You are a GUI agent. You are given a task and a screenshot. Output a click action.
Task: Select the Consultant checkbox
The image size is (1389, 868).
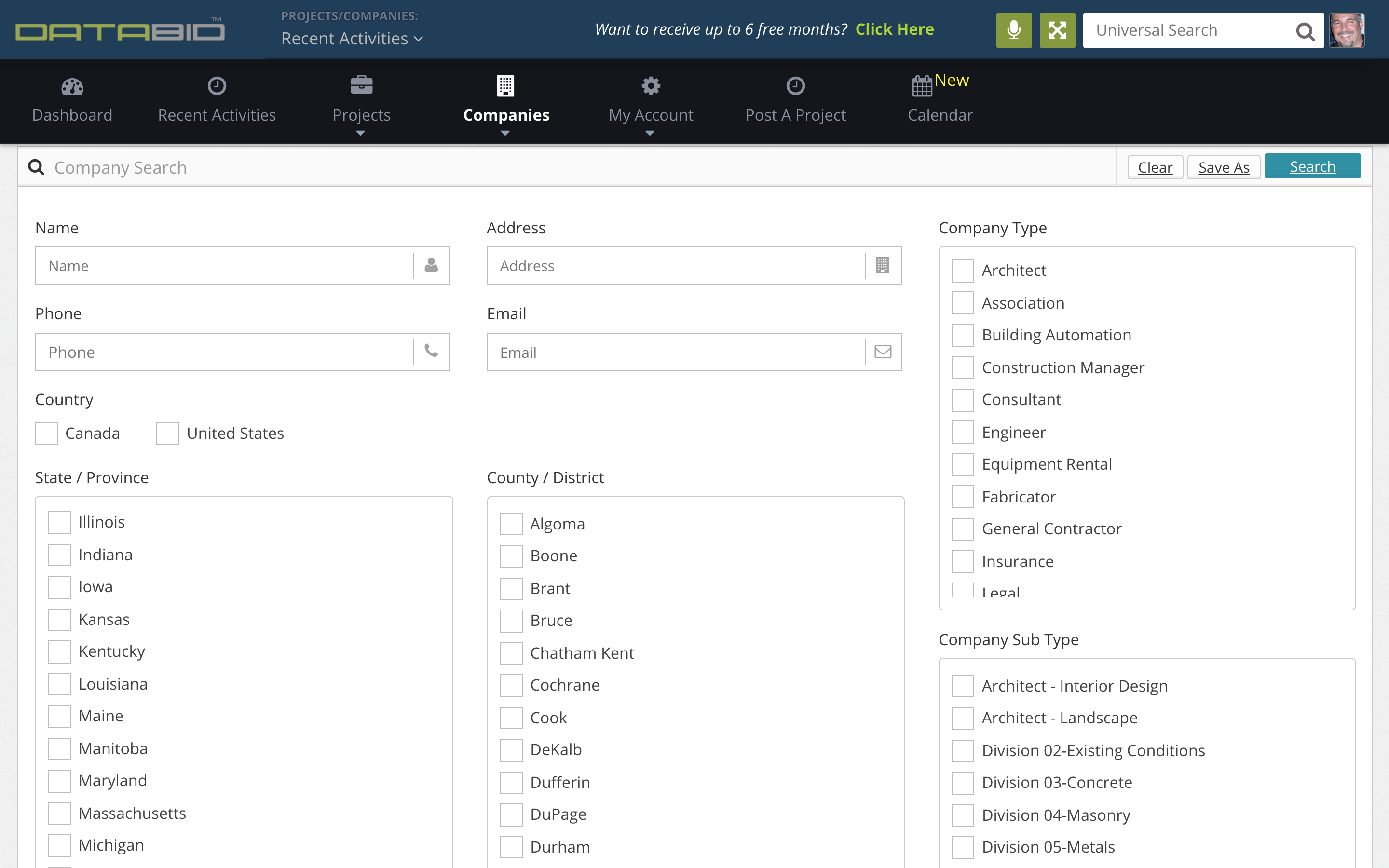[x=963, y=400]
